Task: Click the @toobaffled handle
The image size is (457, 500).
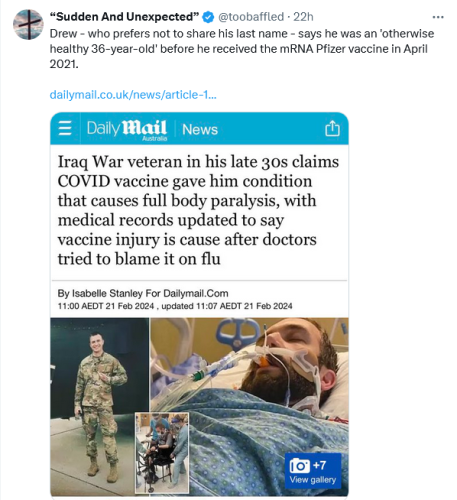Action: tap(251, 17)
